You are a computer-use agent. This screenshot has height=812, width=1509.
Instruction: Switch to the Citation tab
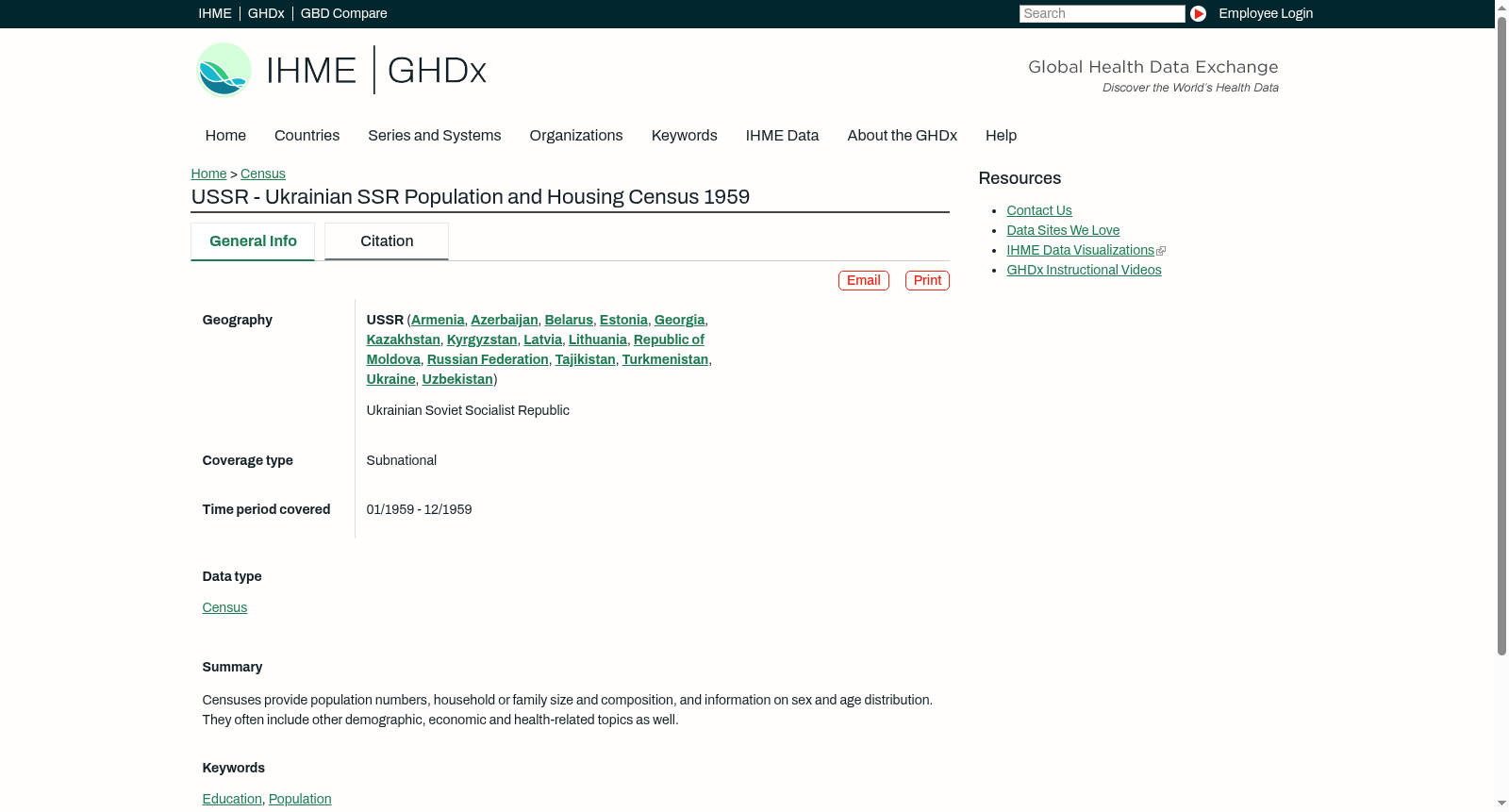tap(387, 241)
